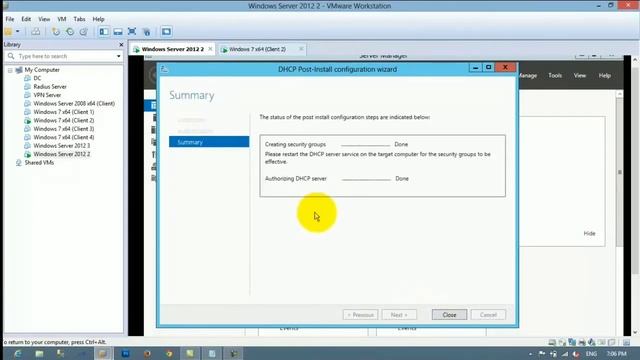Screen dimensions: 640x360
Task: Open the Edit menu in VMware
Action: click(26, 19)
